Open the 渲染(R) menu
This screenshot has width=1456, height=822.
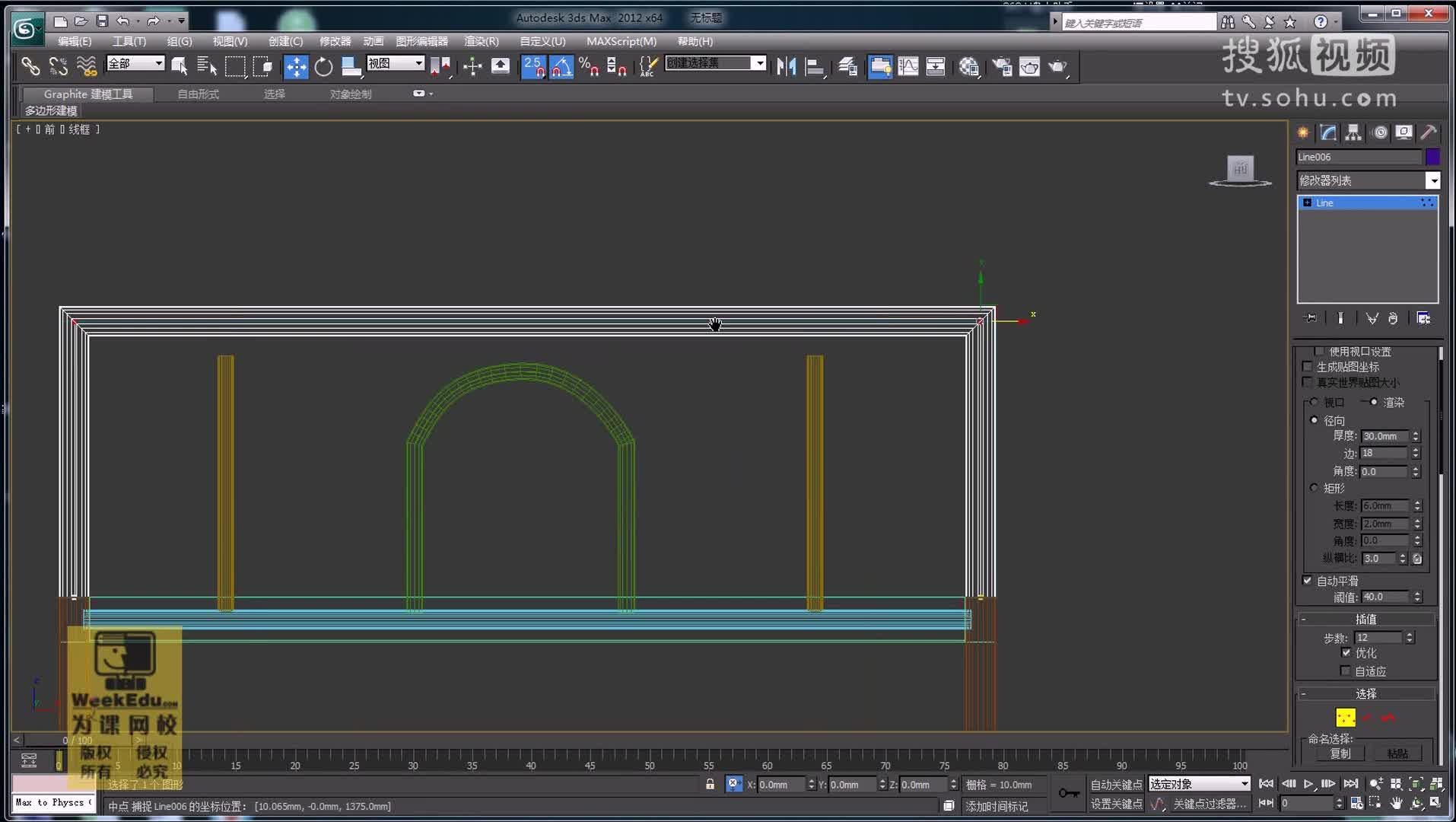pos(480,41)
